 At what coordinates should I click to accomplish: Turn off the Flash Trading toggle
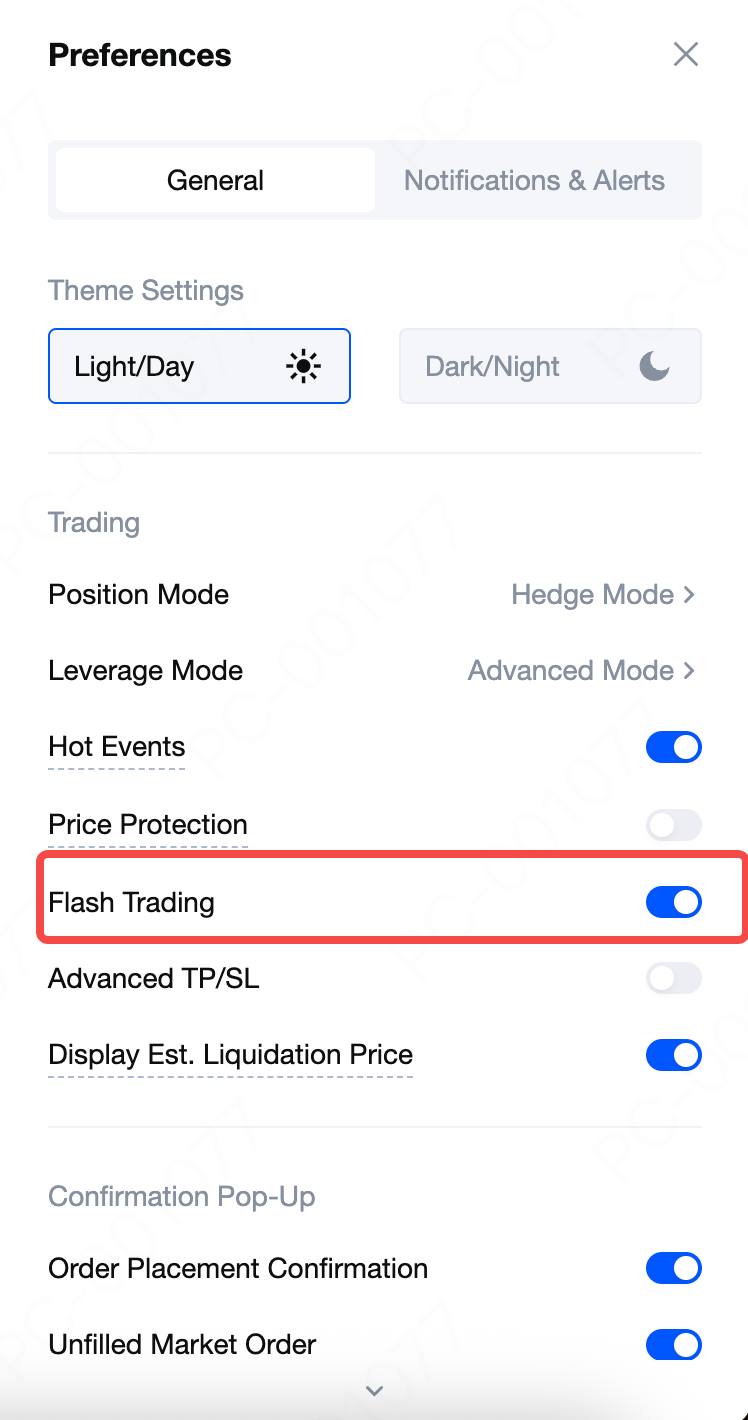(x=673, y=903)
